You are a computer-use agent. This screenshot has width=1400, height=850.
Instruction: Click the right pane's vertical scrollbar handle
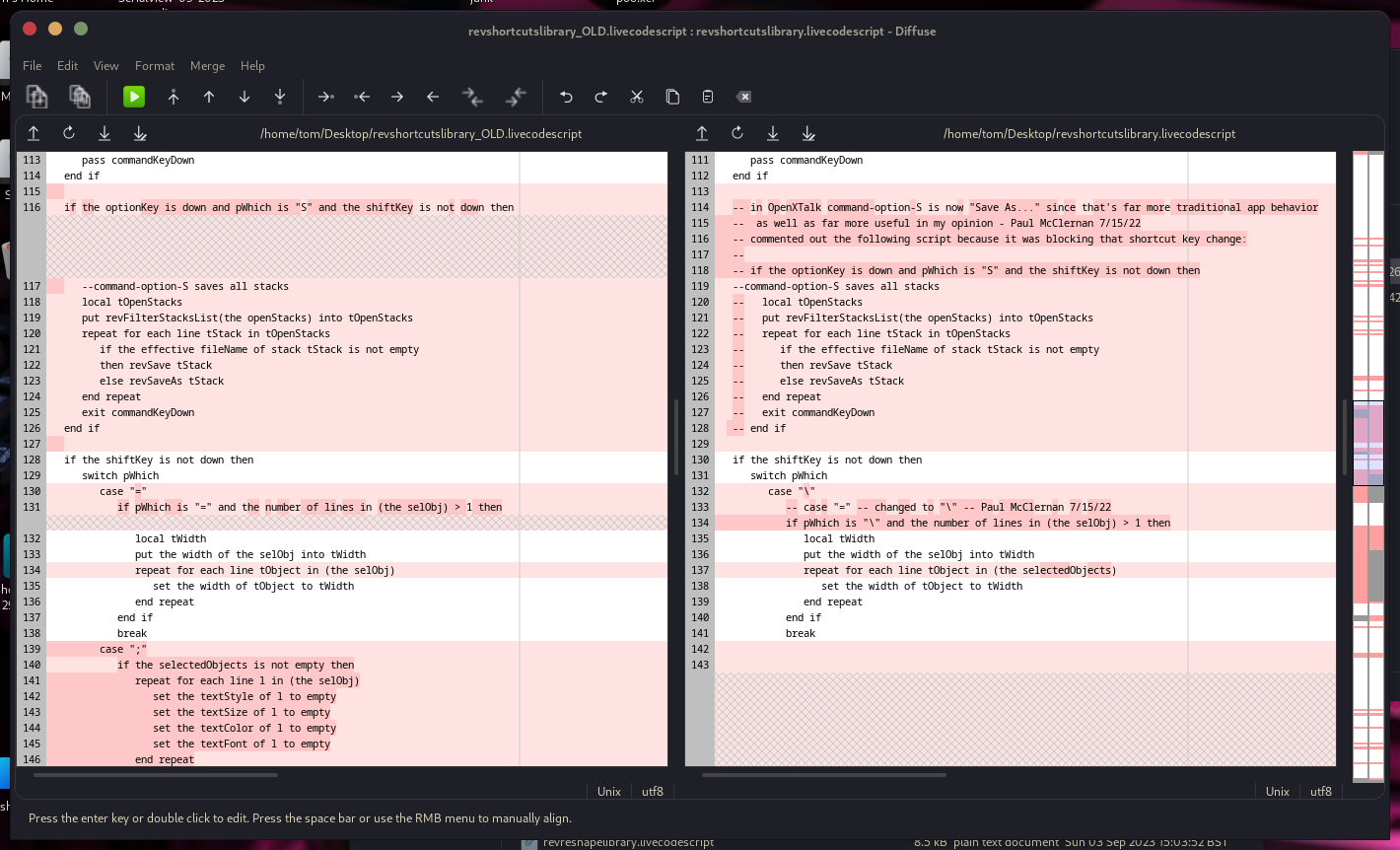click(1344, 437)
